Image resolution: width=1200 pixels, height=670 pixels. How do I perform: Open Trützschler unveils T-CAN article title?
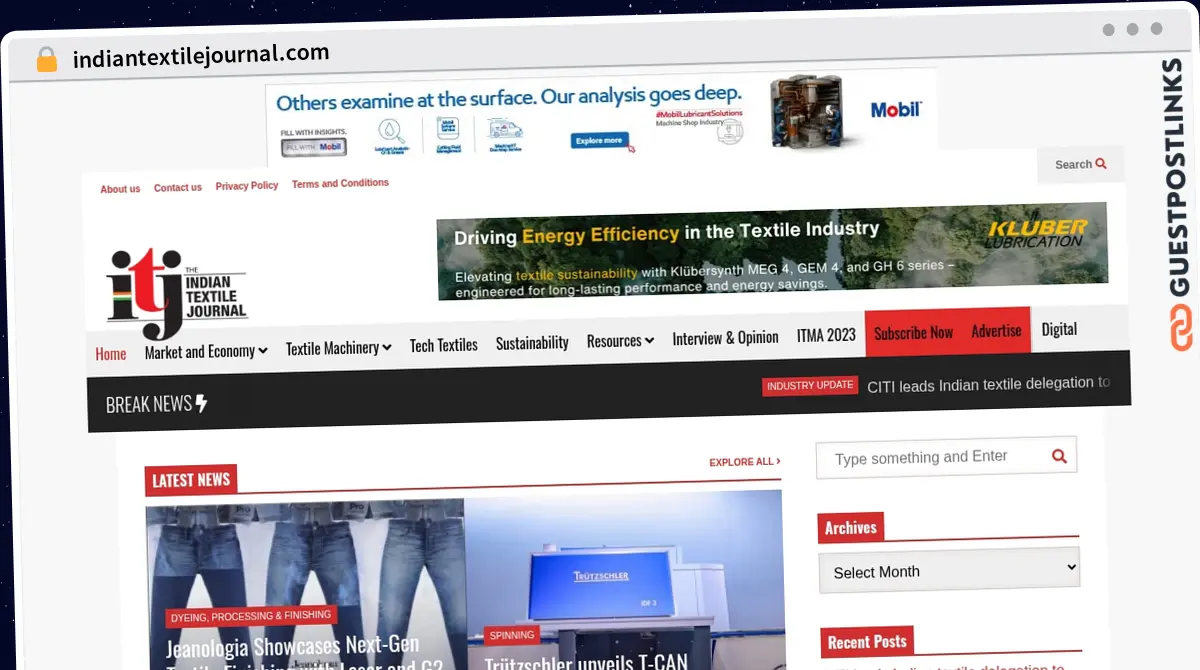point(586,662)
